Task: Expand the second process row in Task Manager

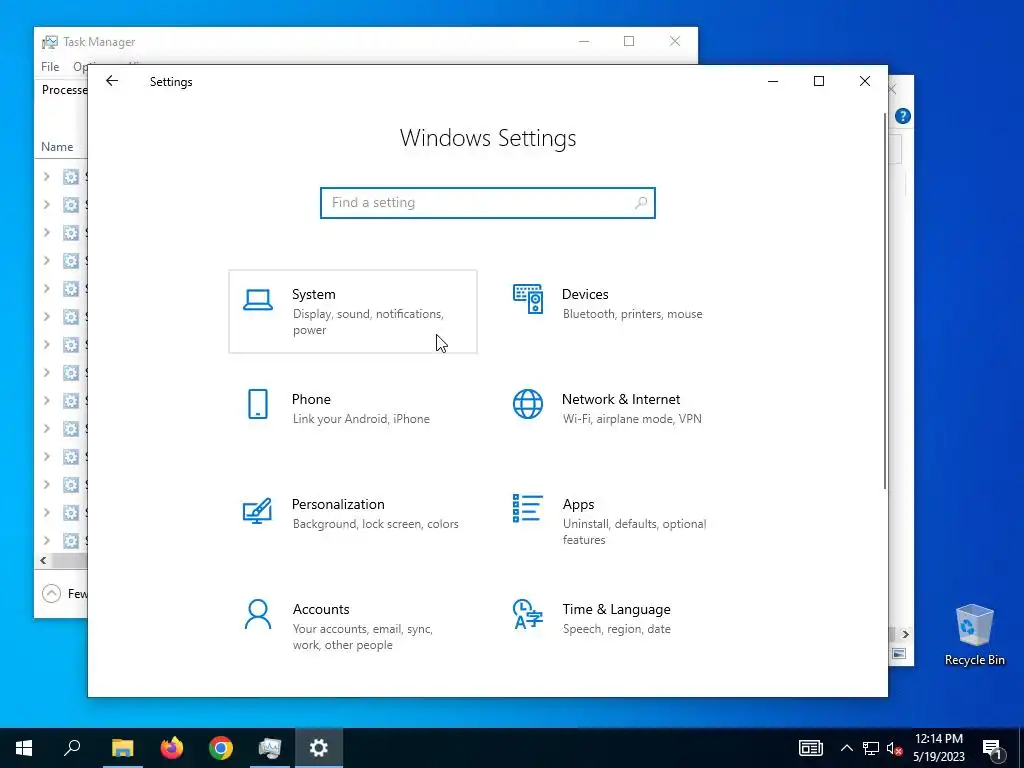Action: [x=46, y=204]
